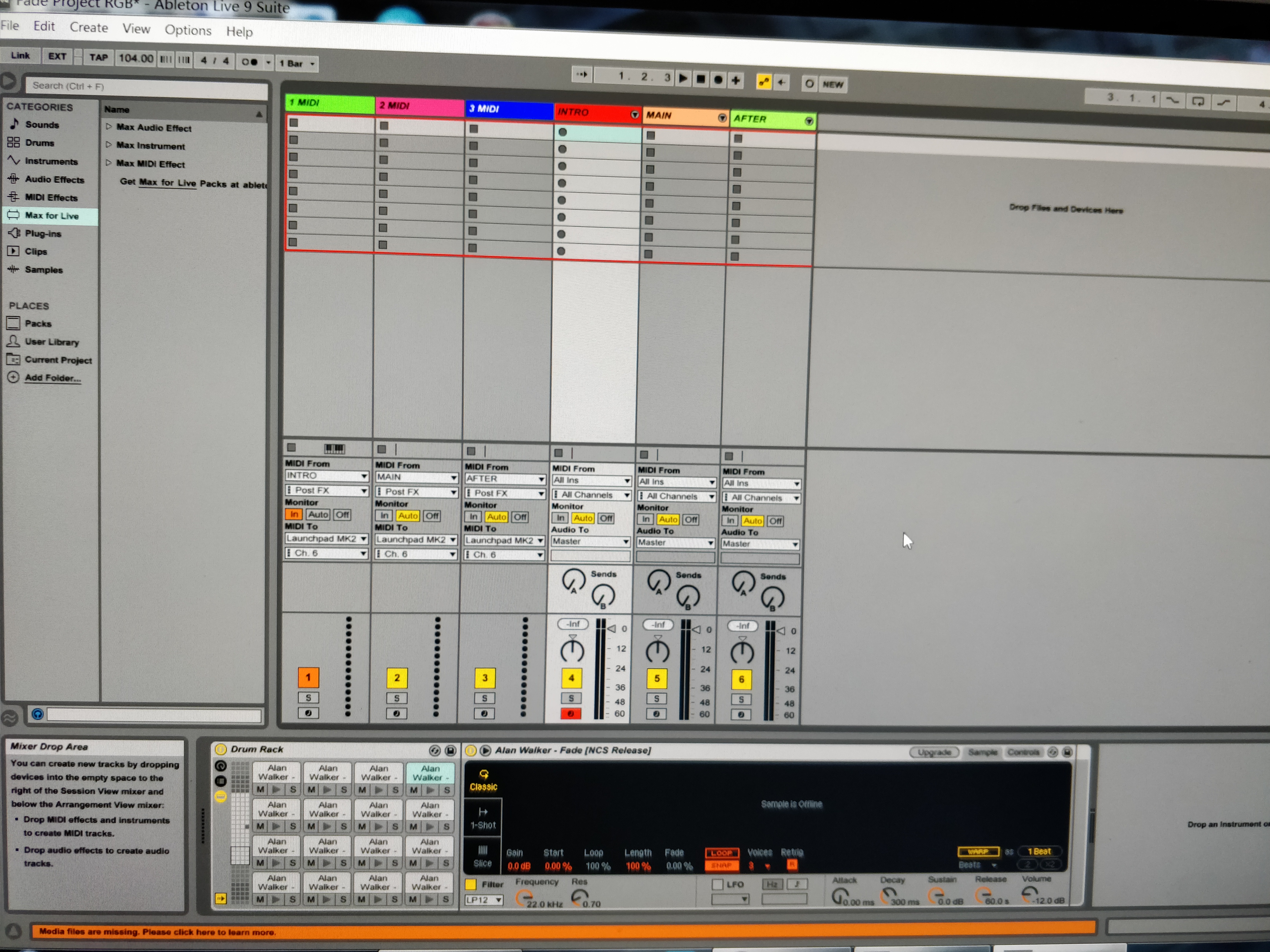The height and width of the screenshot is (952, 1270).
Task: Solo track 5 MAIN
Action: tap(656, 698)
